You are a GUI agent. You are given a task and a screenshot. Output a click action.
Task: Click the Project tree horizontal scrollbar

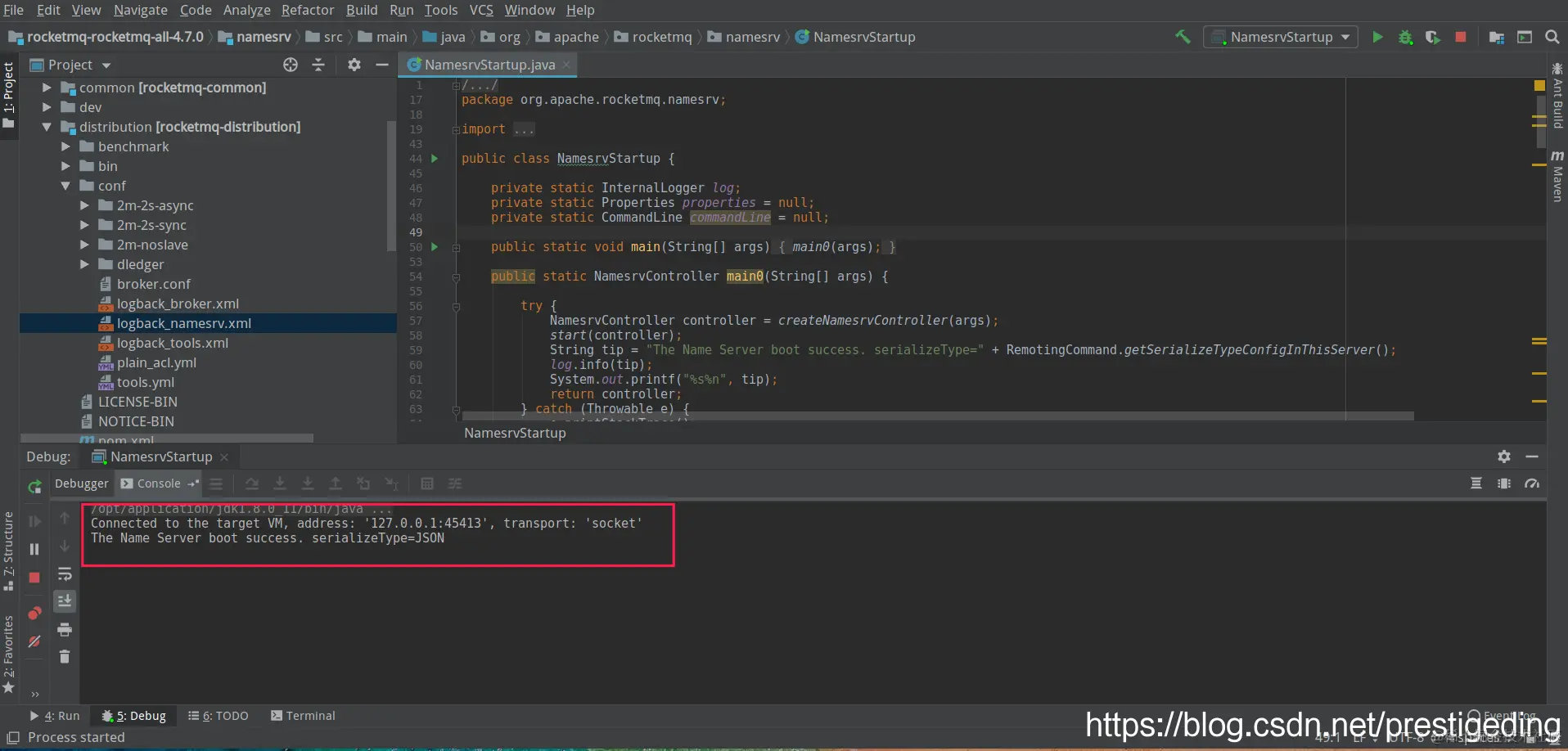pos(167,438)
